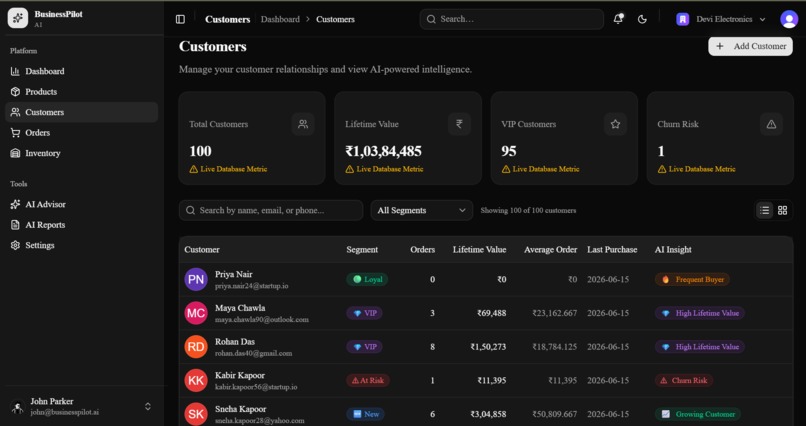Click the Churn Risk warning icon
This screenshot has height=426, width=806.
coord(771,124)
